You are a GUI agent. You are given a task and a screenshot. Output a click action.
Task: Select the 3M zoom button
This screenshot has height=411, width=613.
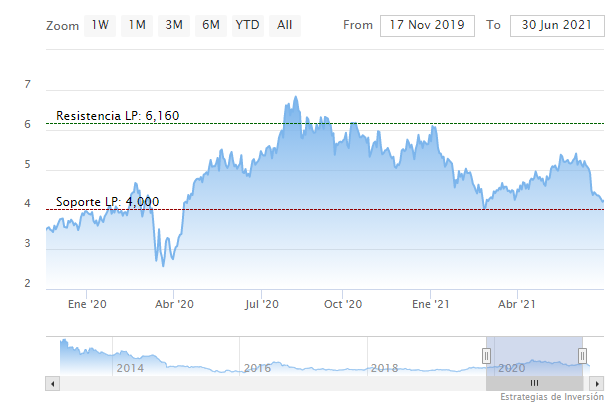point(174,25)
